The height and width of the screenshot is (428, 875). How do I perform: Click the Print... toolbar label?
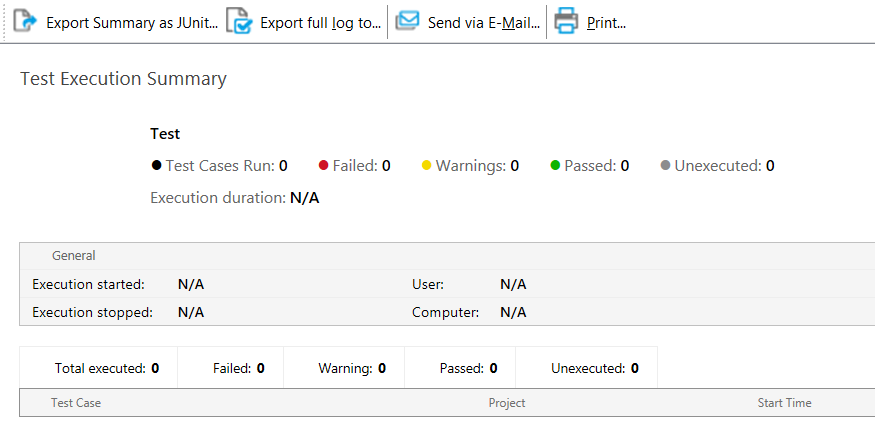(x=606, y=22)
